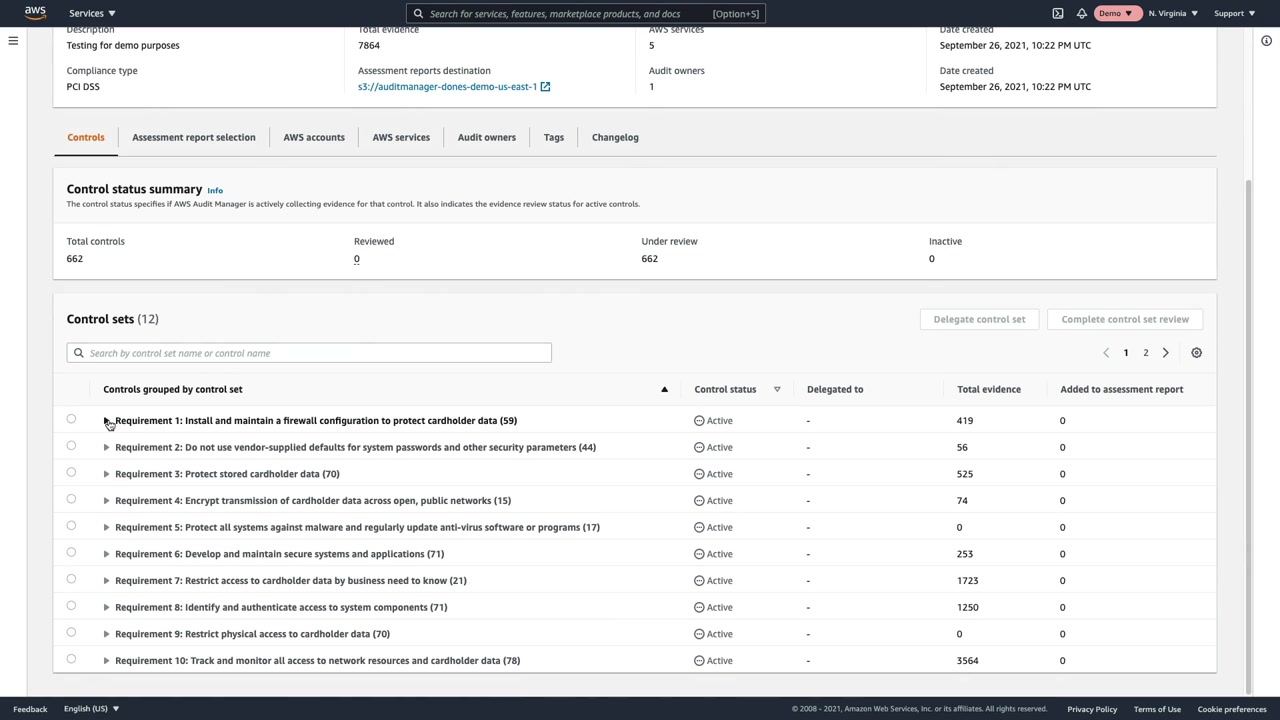Open the notifications bell icon
Screen dimensions: 1280x720
click(1082, 13)
